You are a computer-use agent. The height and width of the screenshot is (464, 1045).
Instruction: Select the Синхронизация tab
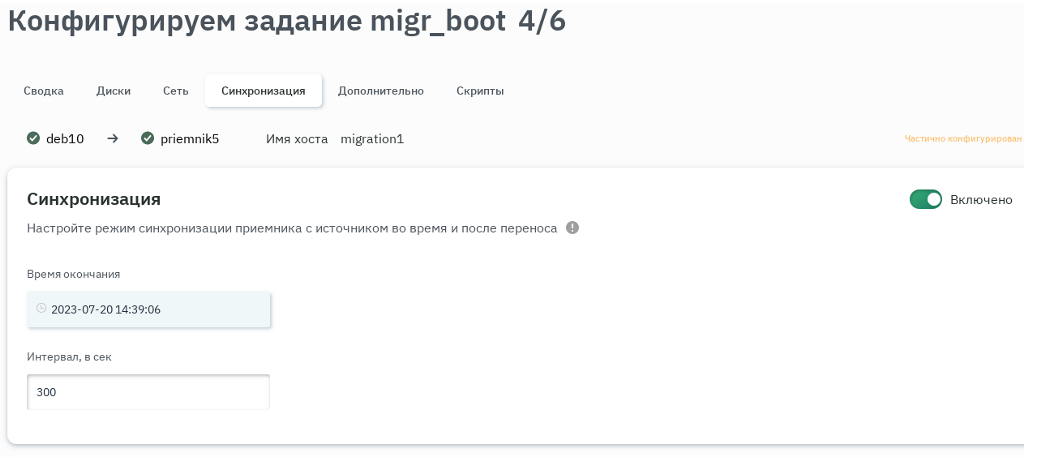pos(263,91)
